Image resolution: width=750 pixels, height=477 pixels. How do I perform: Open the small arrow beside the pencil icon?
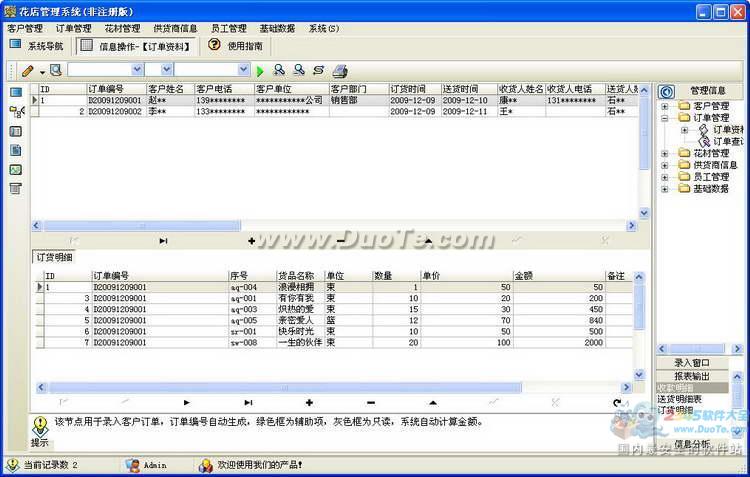(42, 72)
